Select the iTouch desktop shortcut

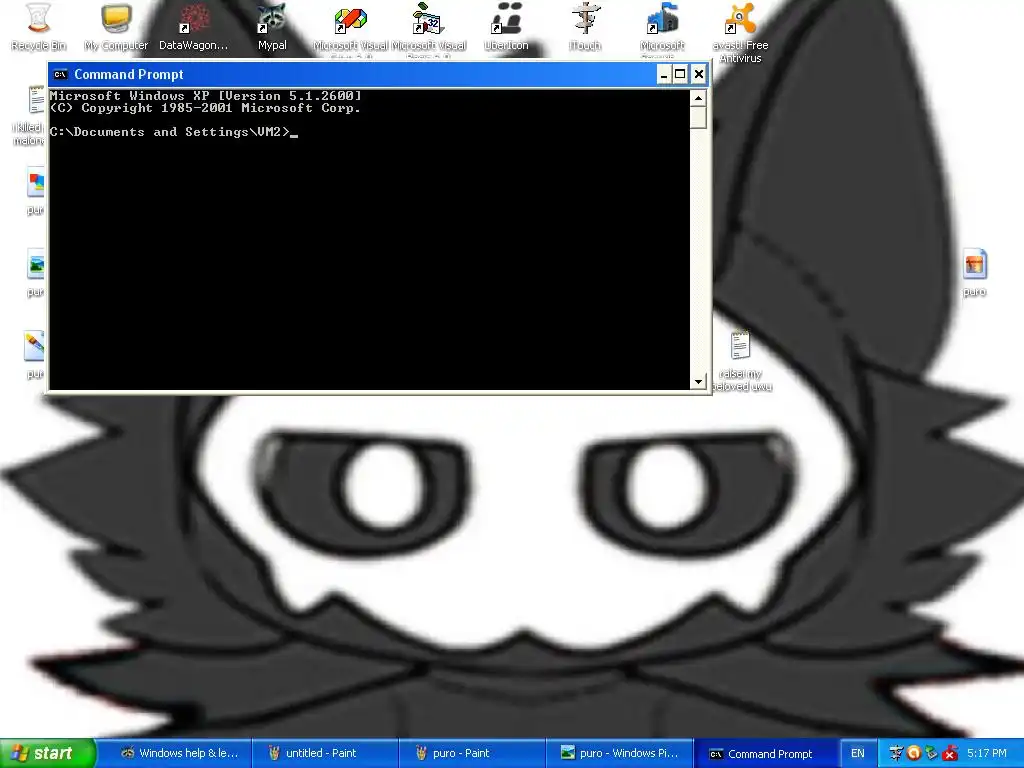tap(584, 26)
